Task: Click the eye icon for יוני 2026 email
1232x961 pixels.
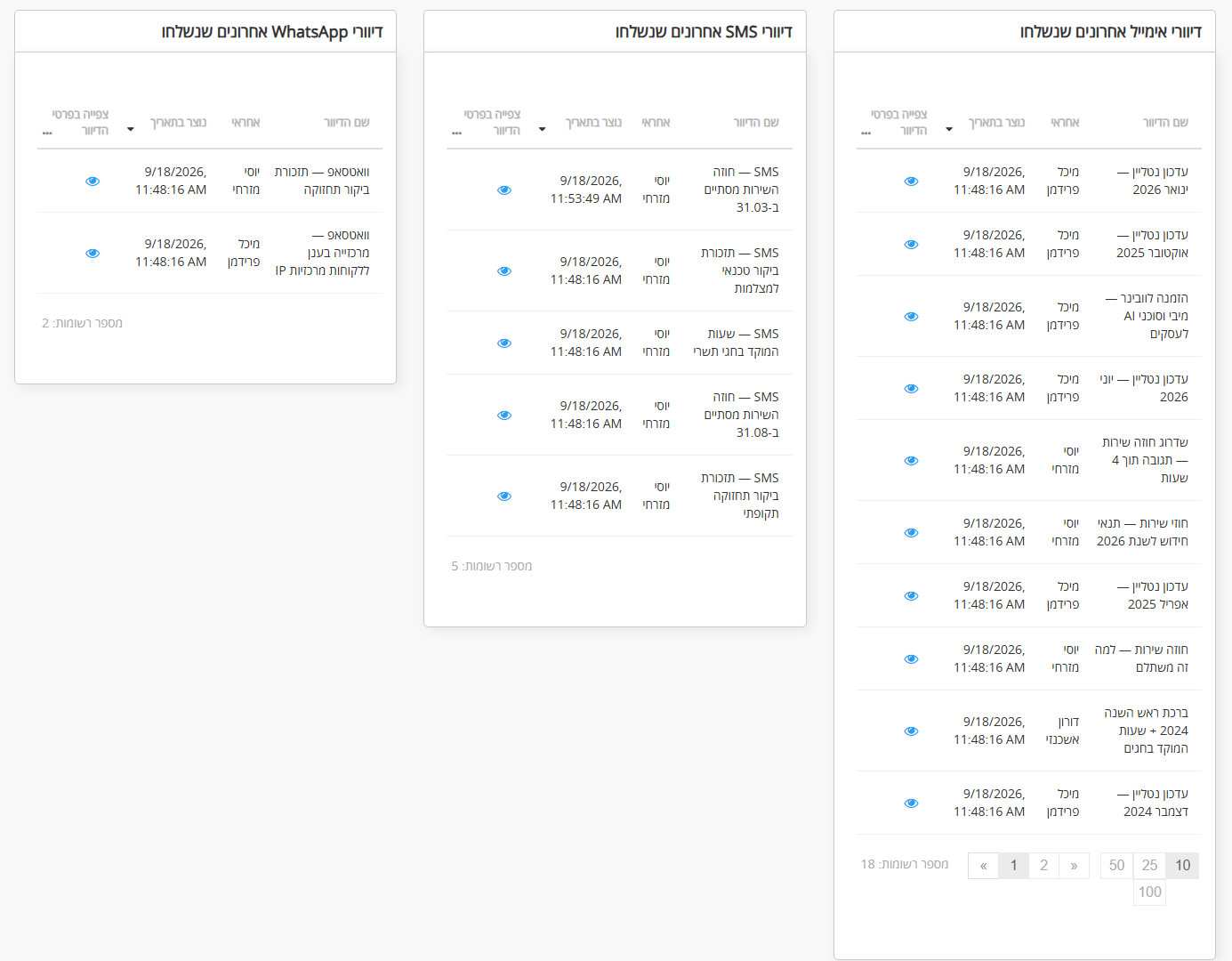Action: 911,389
